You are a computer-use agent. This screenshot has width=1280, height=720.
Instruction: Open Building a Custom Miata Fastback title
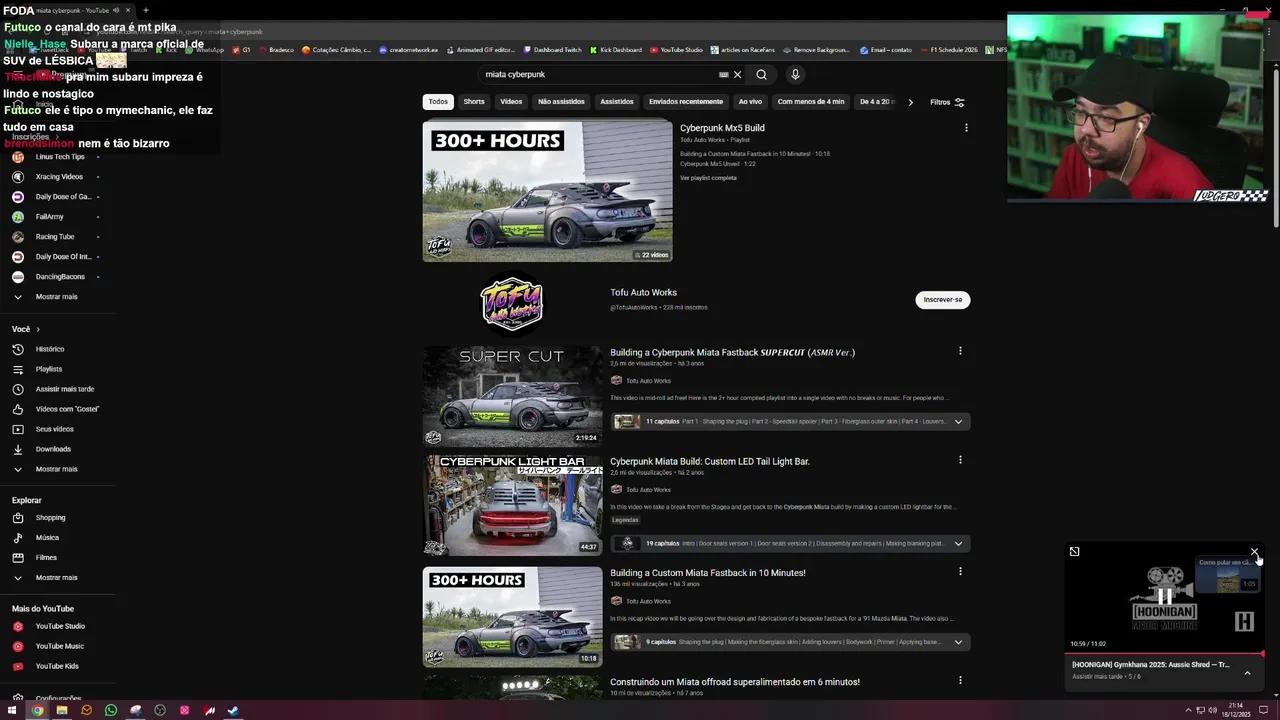tap(708, 573)
